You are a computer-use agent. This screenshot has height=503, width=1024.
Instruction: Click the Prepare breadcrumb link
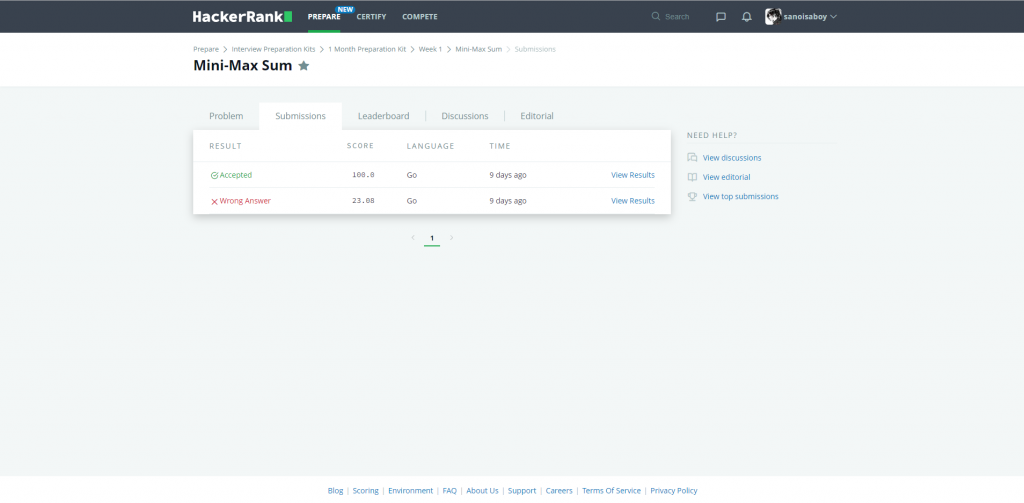click(206, 49)
